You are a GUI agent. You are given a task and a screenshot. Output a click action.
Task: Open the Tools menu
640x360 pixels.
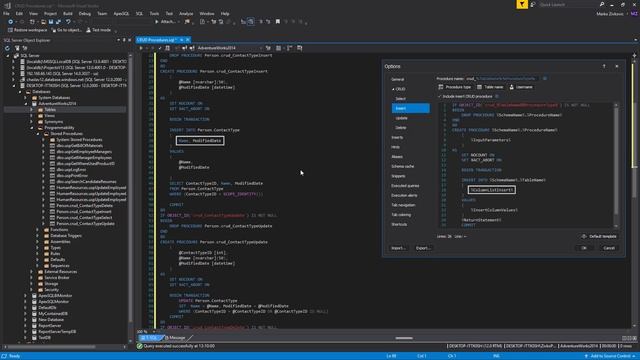pyautogui.click(x=154, y=13)
